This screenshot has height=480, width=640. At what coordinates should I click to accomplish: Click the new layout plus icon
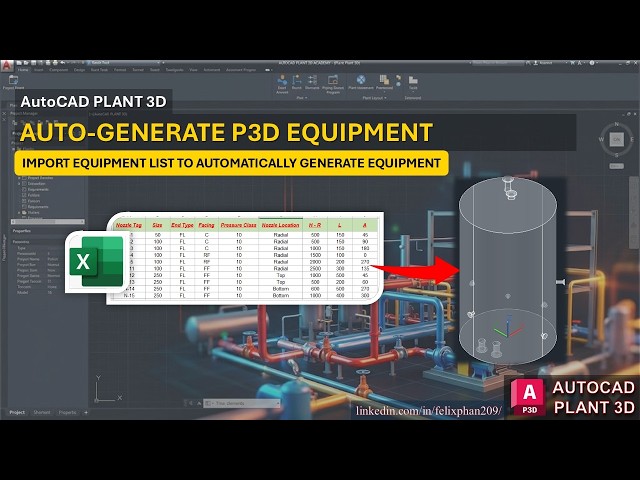click(86, 413)
